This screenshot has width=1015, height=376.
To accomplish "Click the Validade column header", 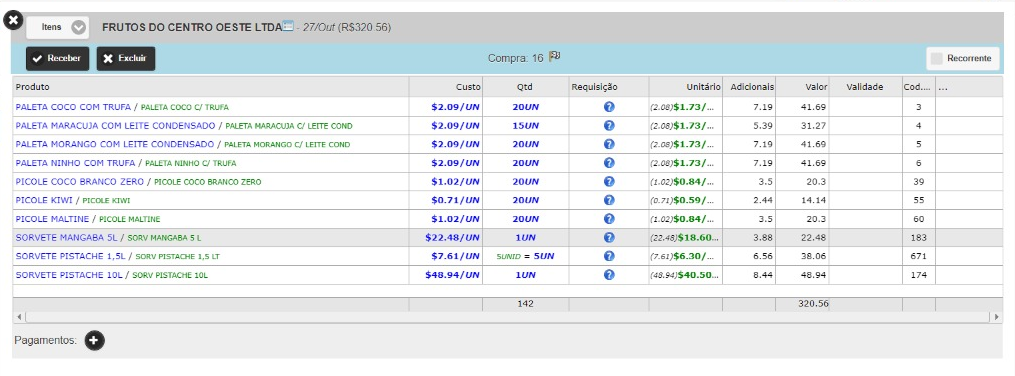I will pyautogui.click(x=865, y=87).
